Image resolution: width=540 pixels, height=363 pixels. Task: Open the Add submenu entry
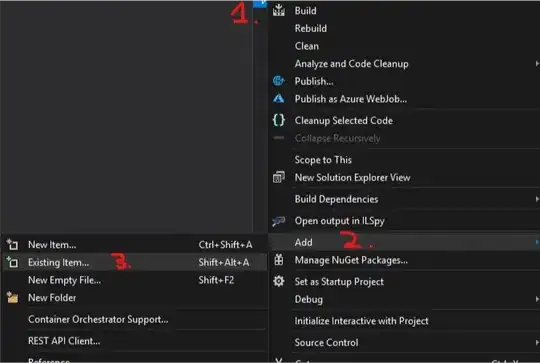click(x=404, y=242)
